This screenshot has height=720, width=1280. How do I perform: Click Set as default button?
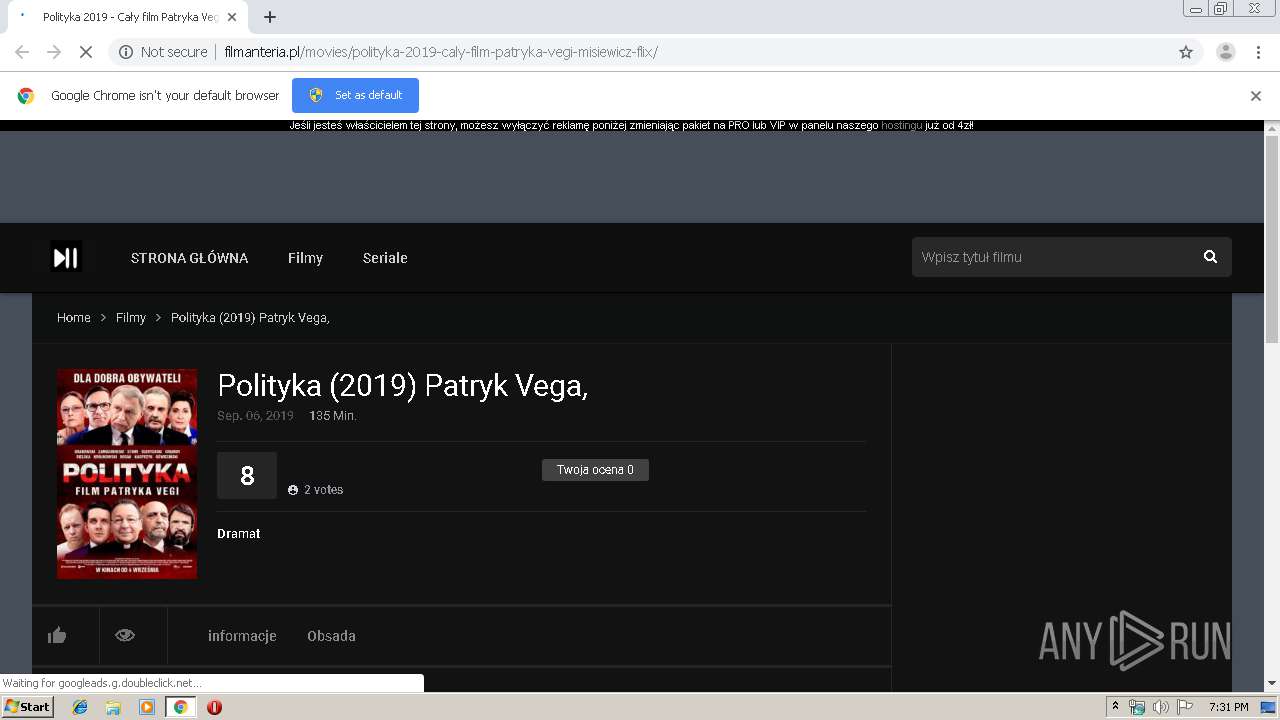click(355, 95)
